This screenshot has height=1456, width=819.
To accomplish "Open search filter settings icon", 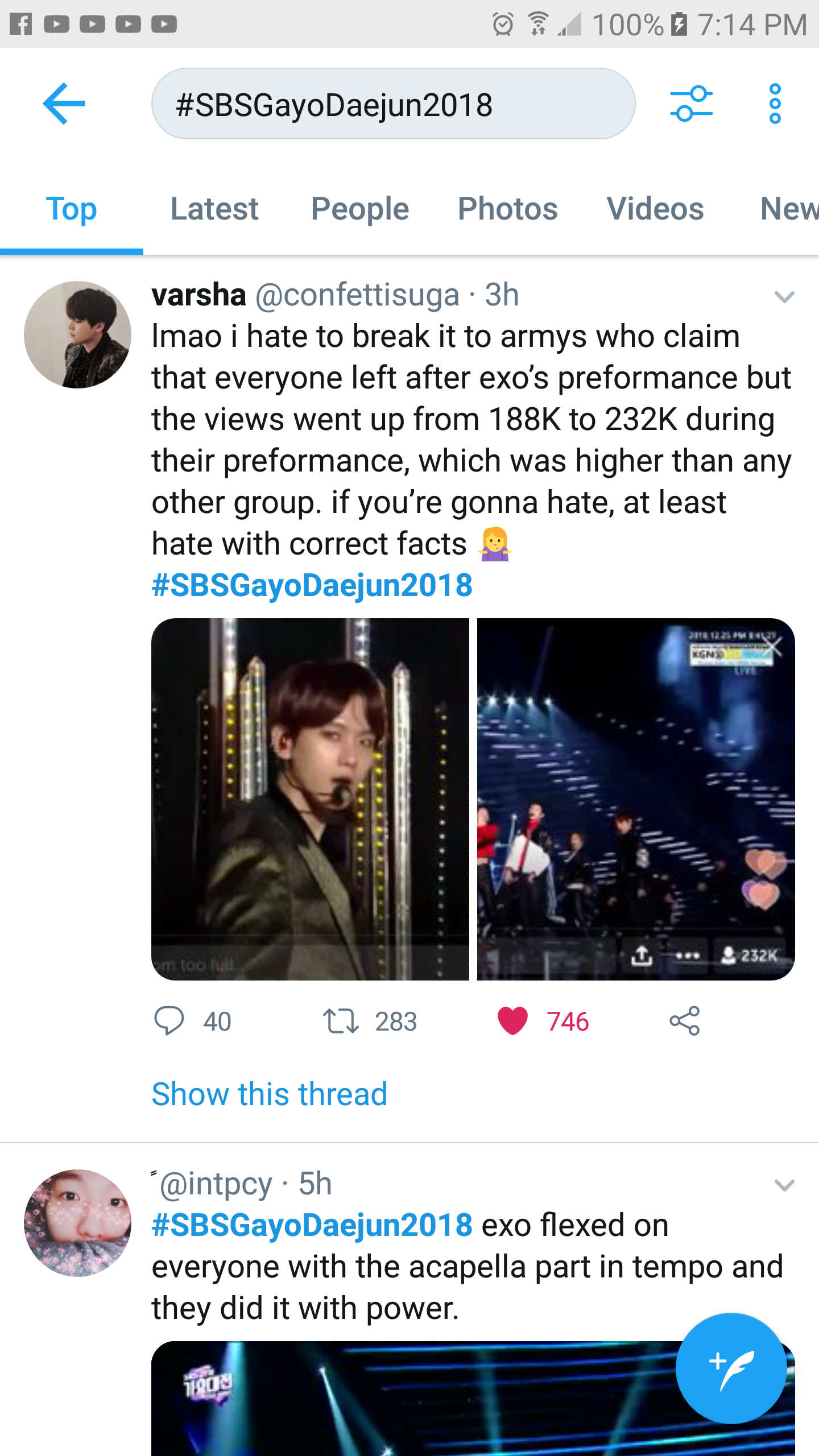I will (691, 104).
